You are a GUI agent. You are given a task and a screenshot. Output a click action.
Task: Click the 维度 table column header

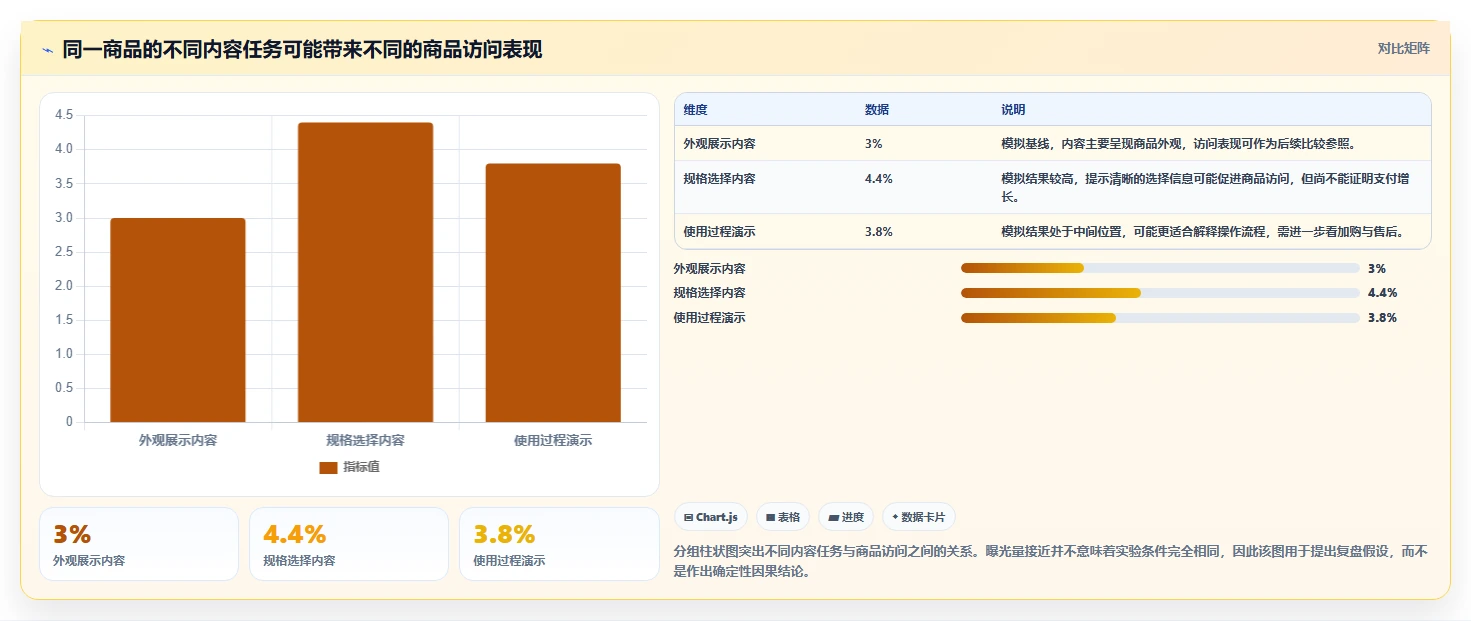695,110
